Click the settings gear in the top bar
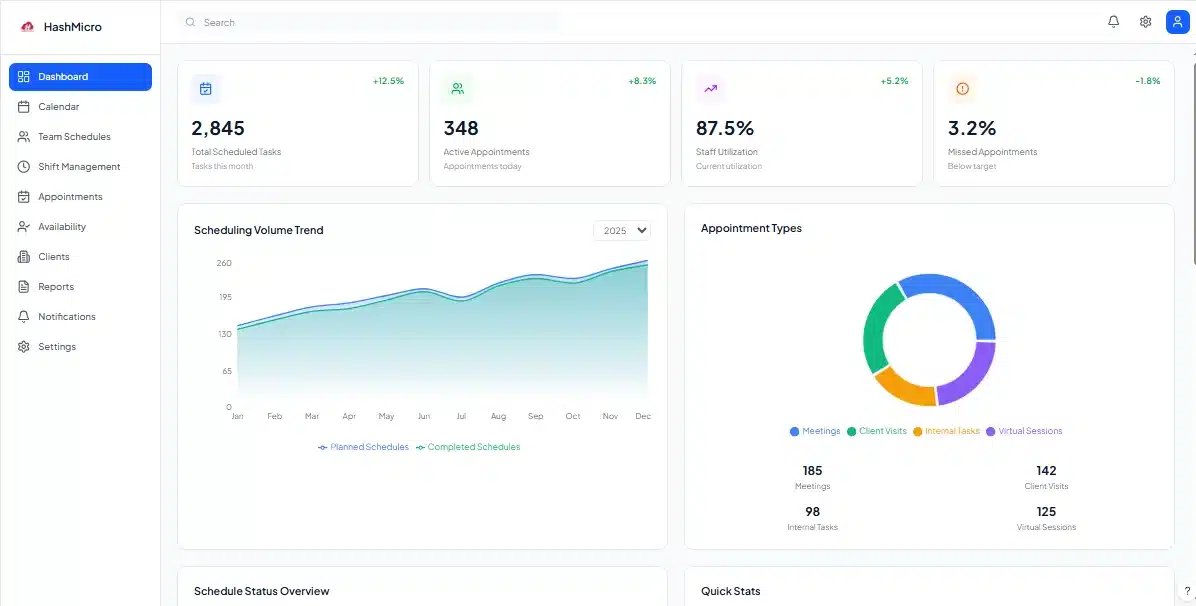The height and width of the screenshot is (606, 1196). tap(1145, 21)
